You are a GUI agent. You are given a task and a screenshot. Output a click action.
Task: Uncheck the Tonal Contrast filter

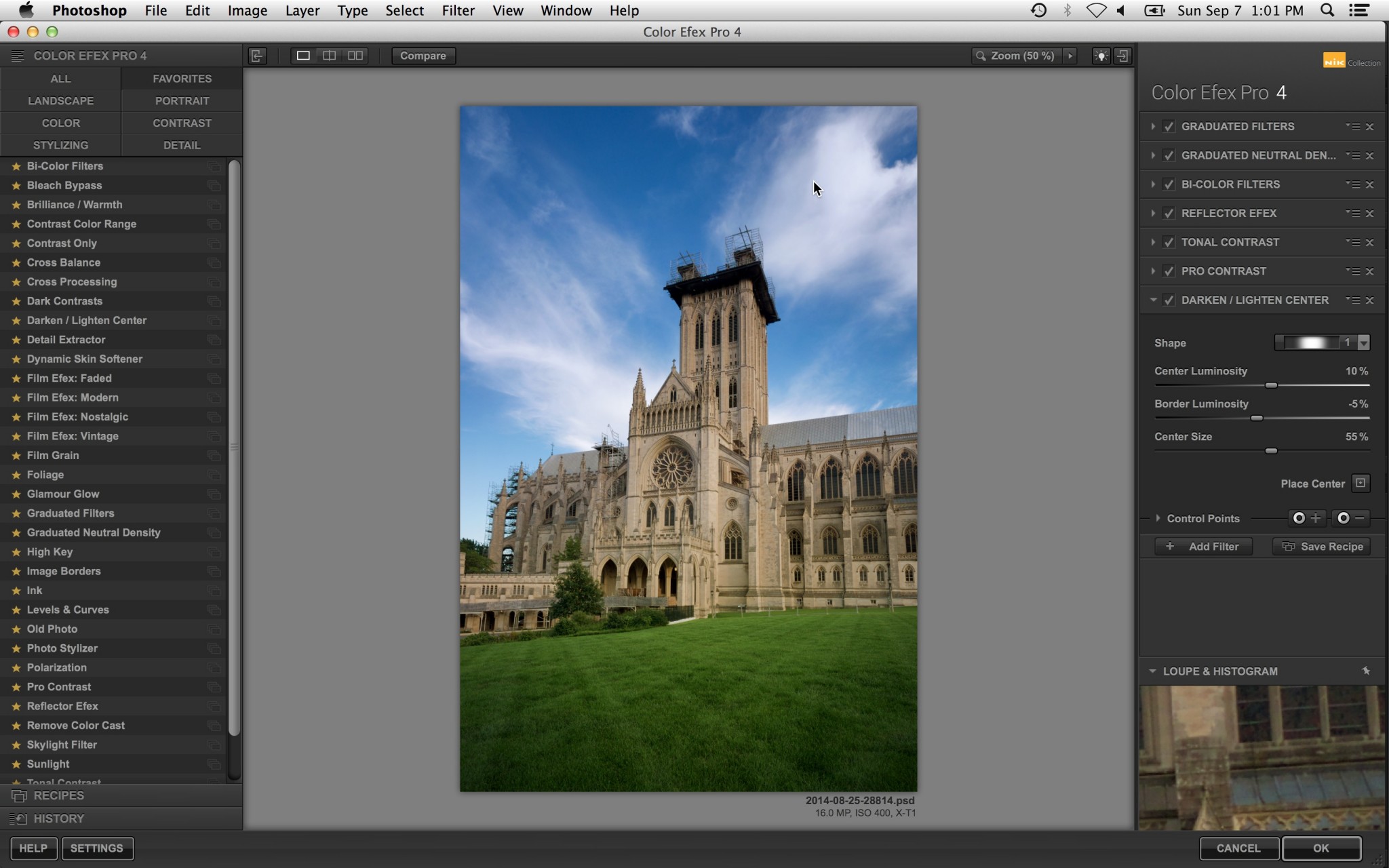tap(1169, 242)
